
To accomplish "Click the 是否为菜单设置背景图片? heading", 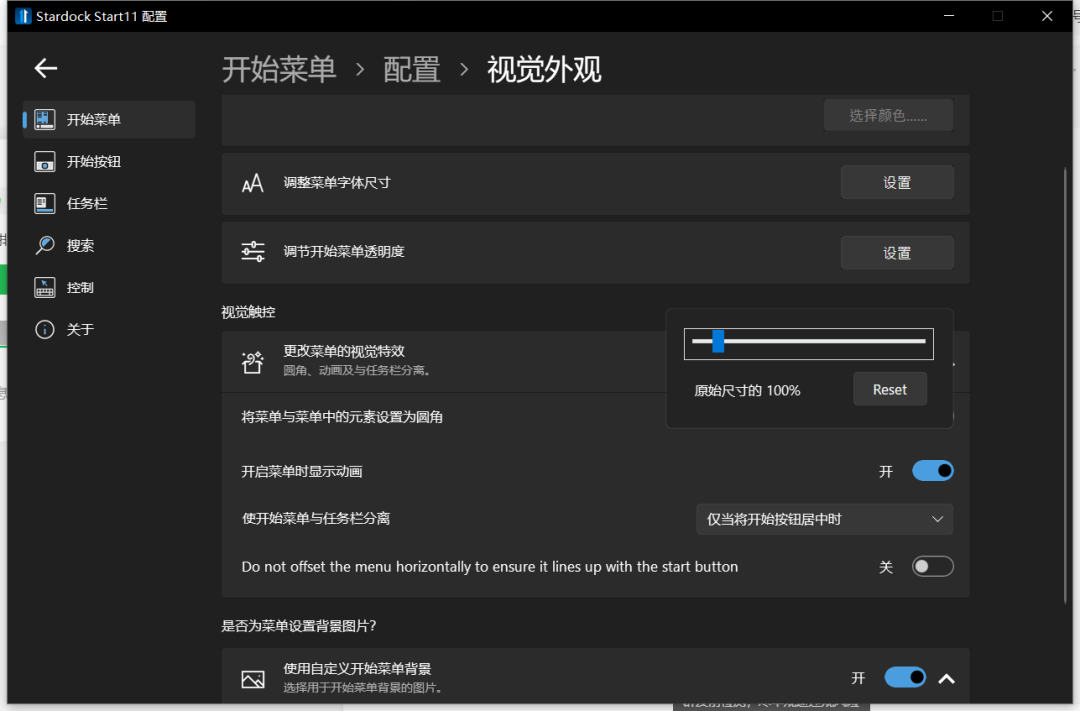I will 298,626.
